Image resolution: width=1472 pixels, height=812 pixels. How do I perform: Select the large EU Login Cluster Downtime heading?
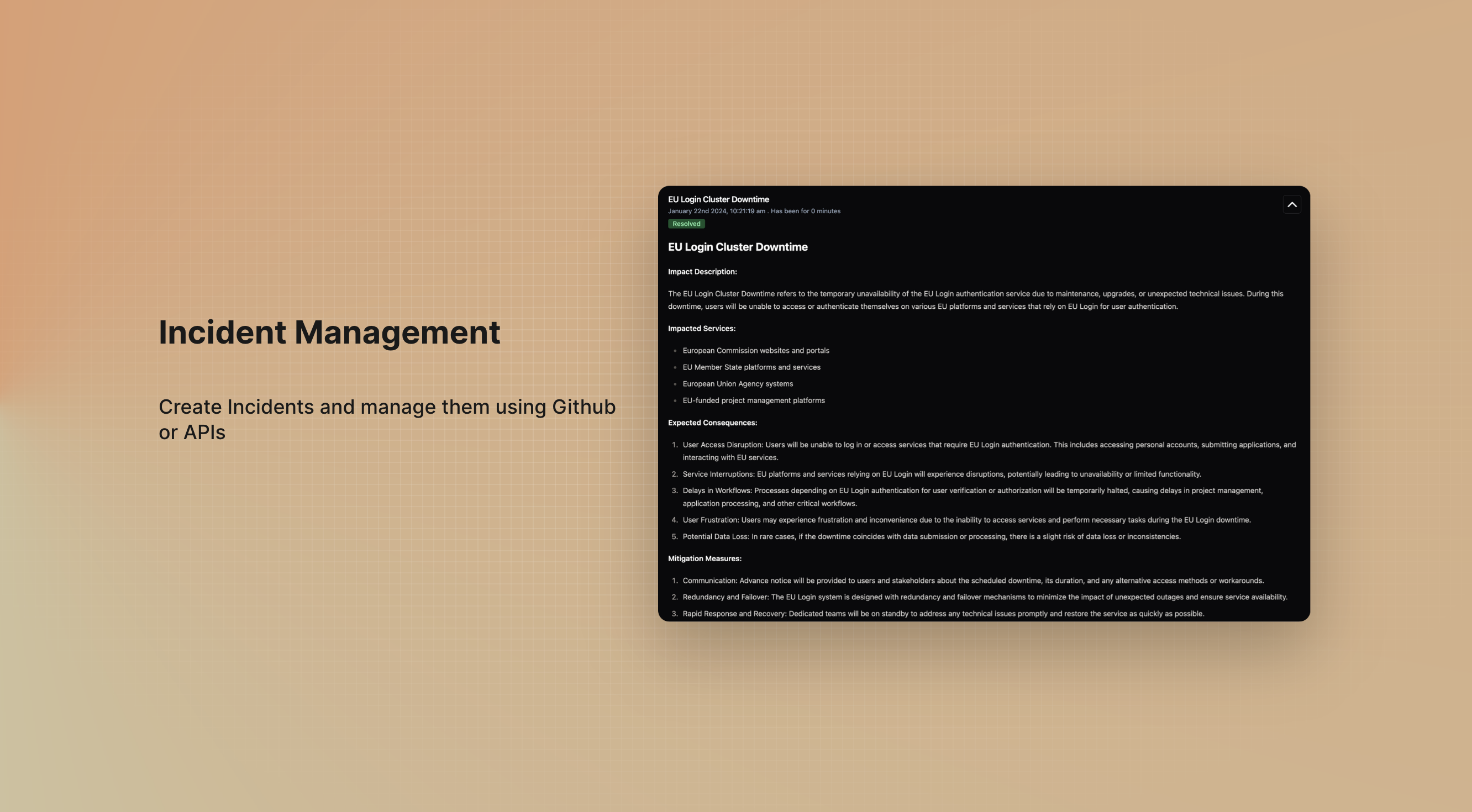click(737, 247)
